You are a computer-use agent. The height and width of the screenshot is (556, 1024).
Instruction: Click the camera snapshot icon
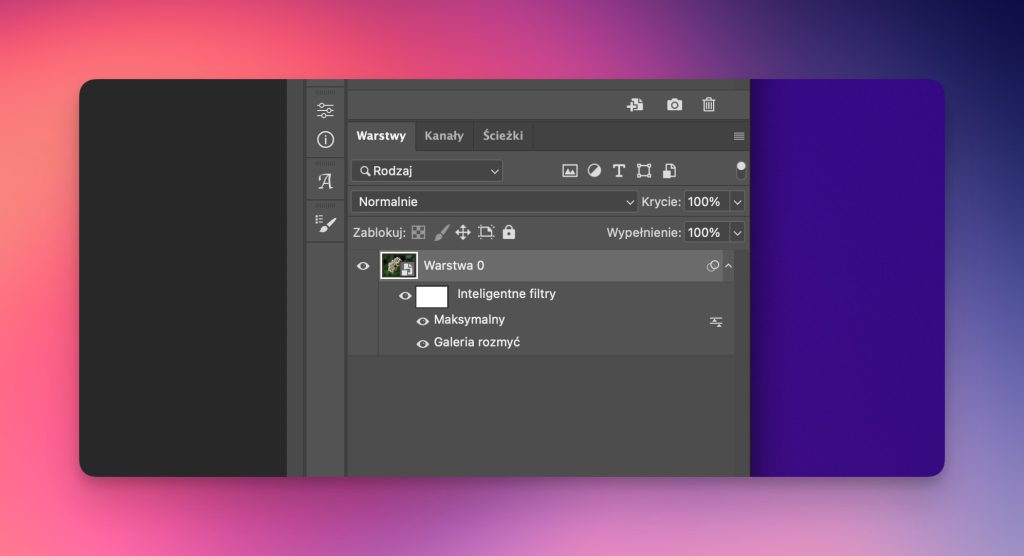(x=674, y=105)
